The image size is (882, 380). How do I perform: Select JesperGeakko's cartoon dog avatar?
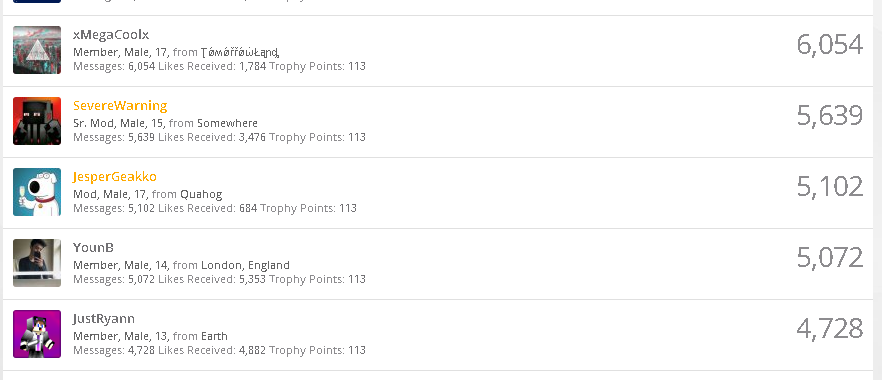tap(37, 192)
